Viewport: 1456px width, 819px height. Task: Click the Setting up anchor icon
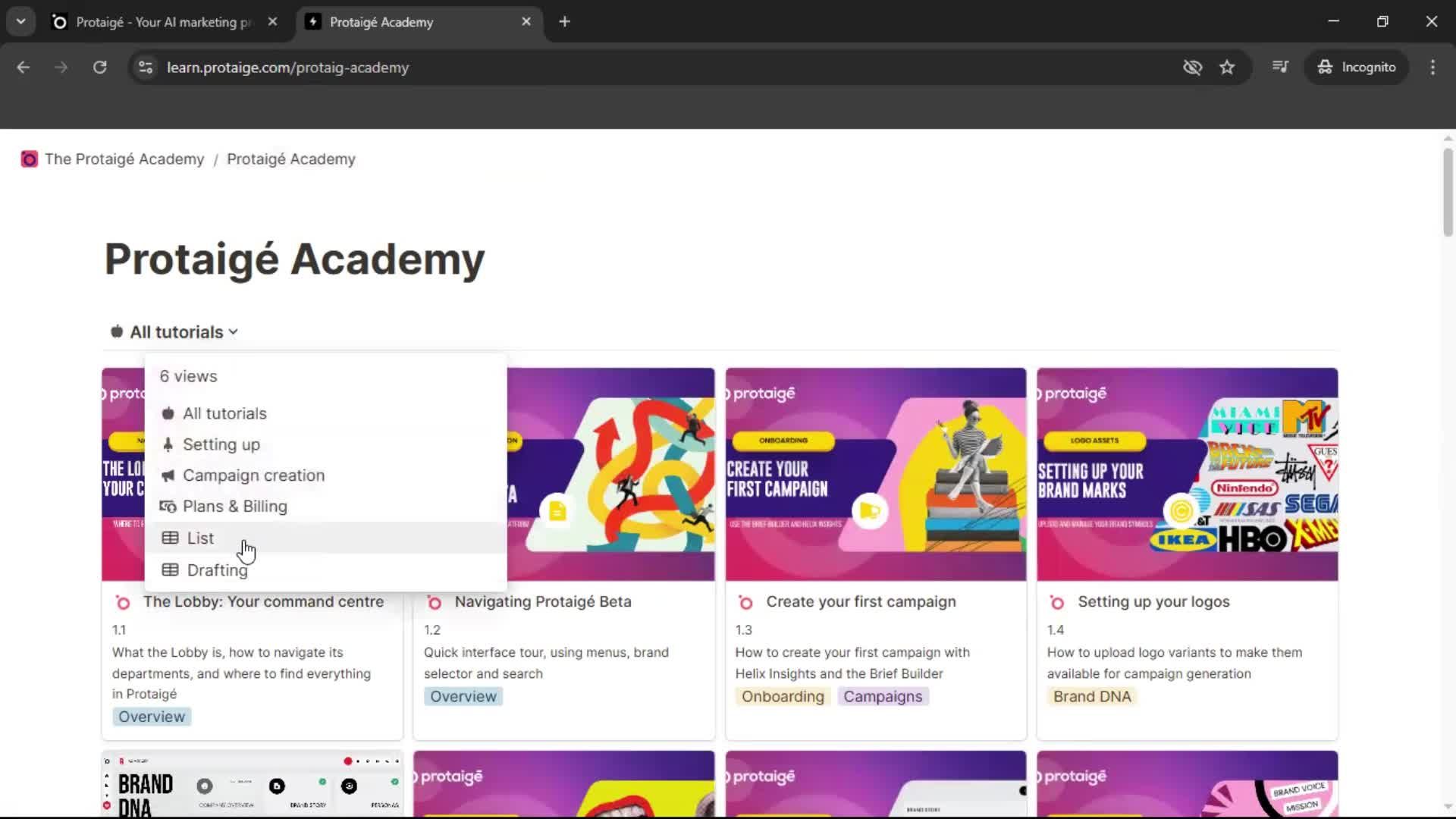[x=168, y=444]
